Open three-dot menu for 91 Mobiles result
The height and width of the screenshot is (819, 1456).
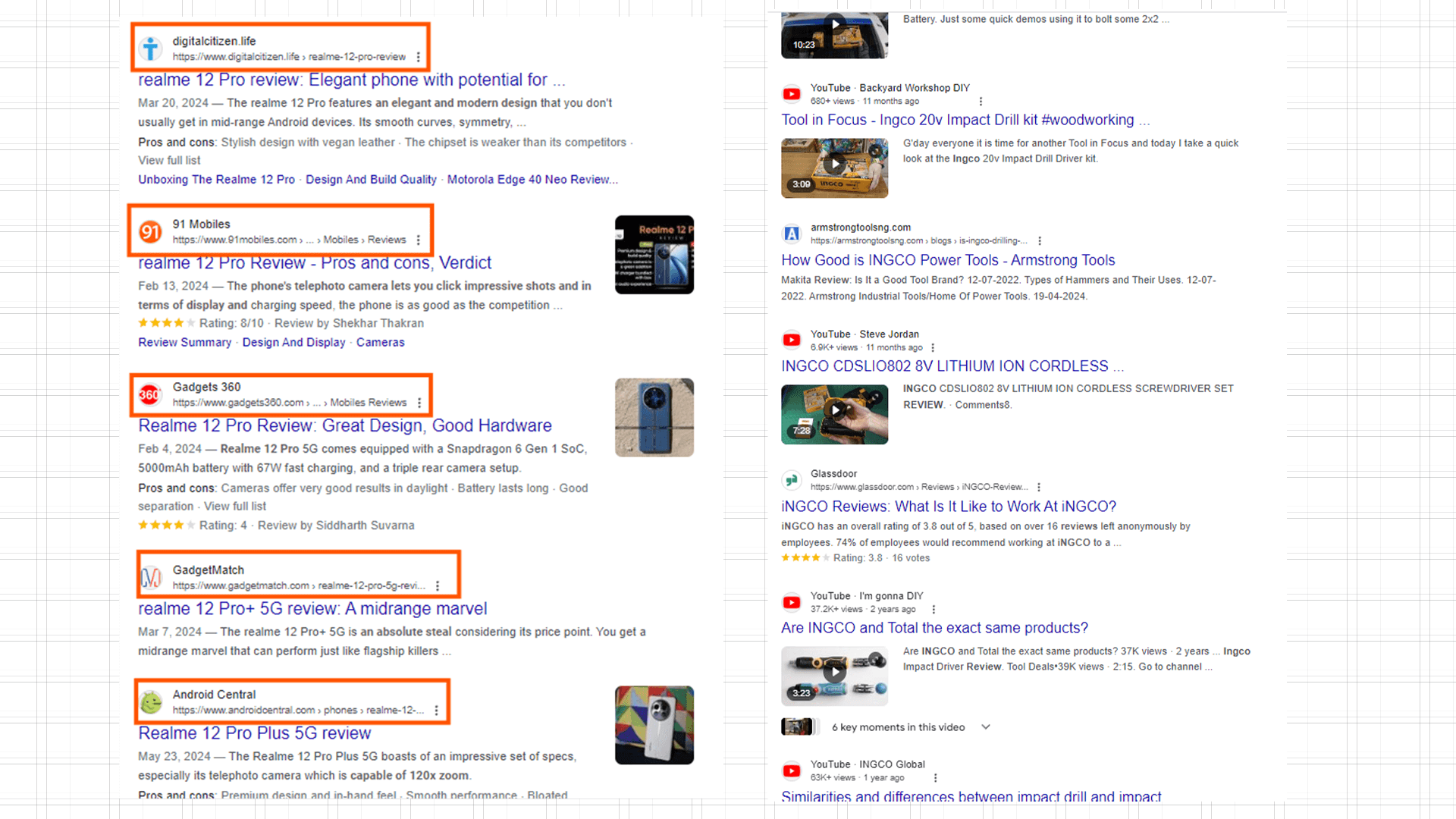pos(419,240)
